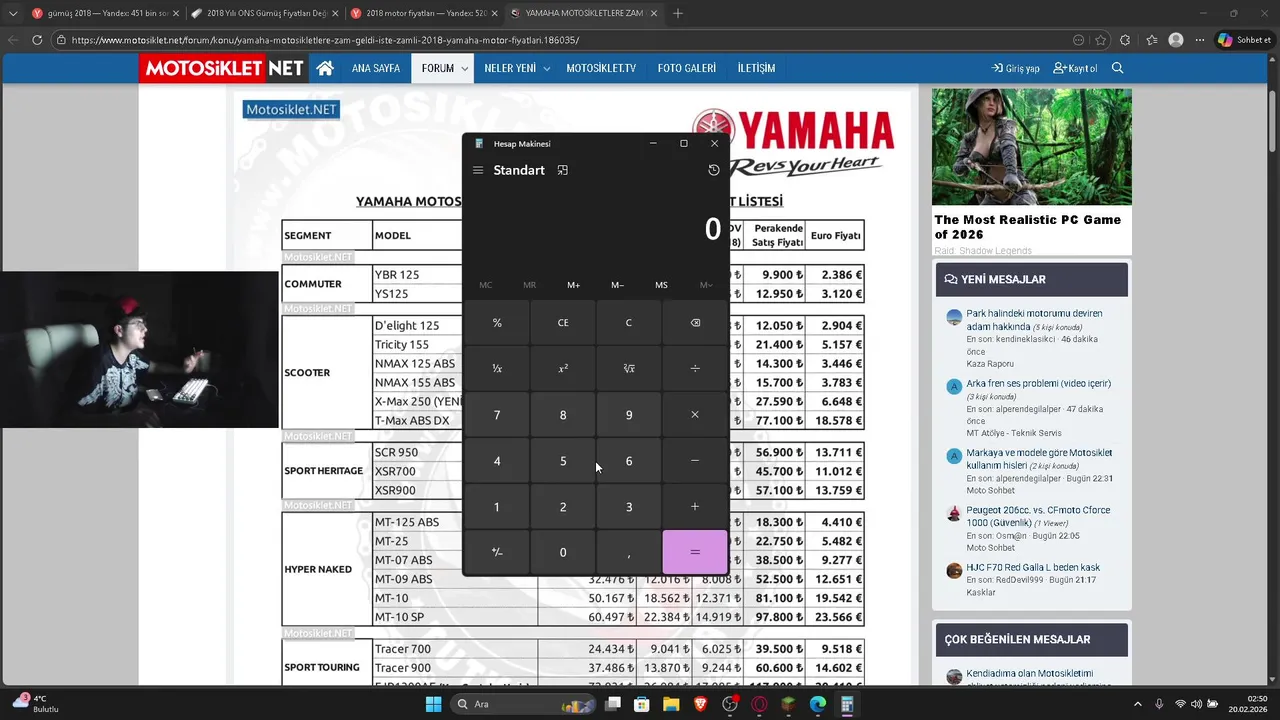Add page to favorites star icon
The height and width of the screenshot is (720, 1280).
coord(1100,40)
